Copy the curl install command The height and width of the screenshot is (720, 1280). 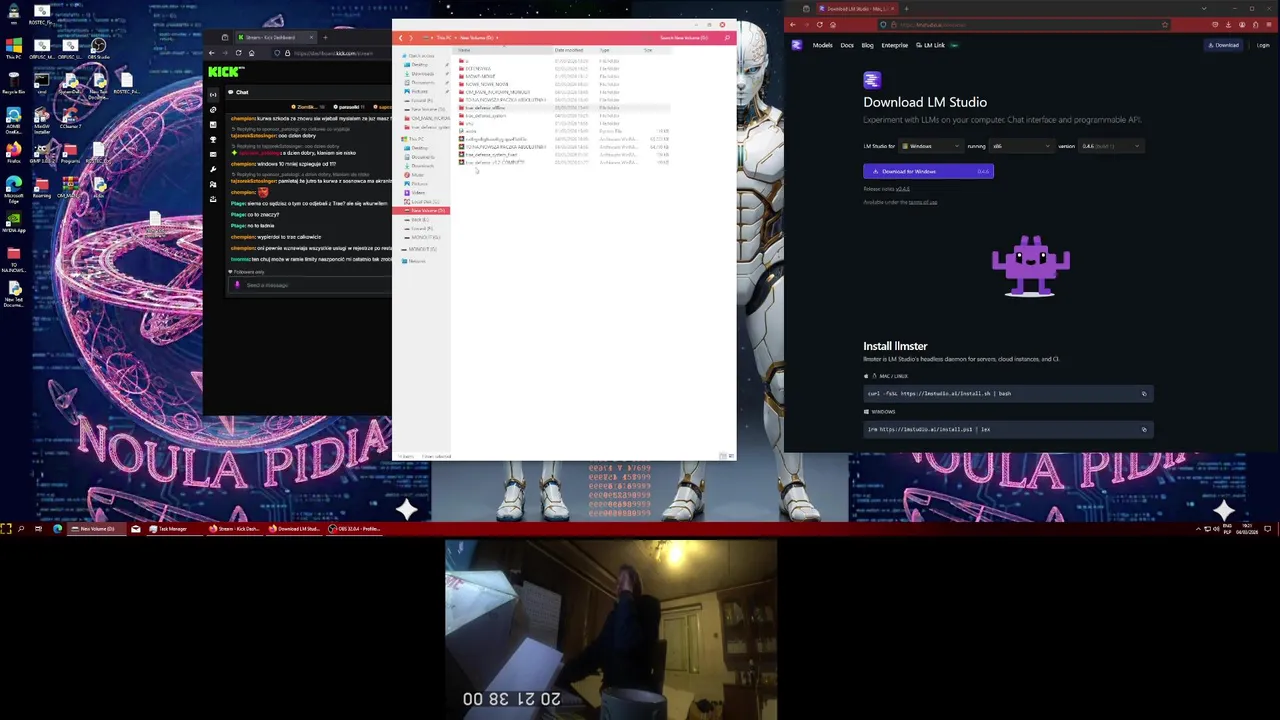[1144, 394]
